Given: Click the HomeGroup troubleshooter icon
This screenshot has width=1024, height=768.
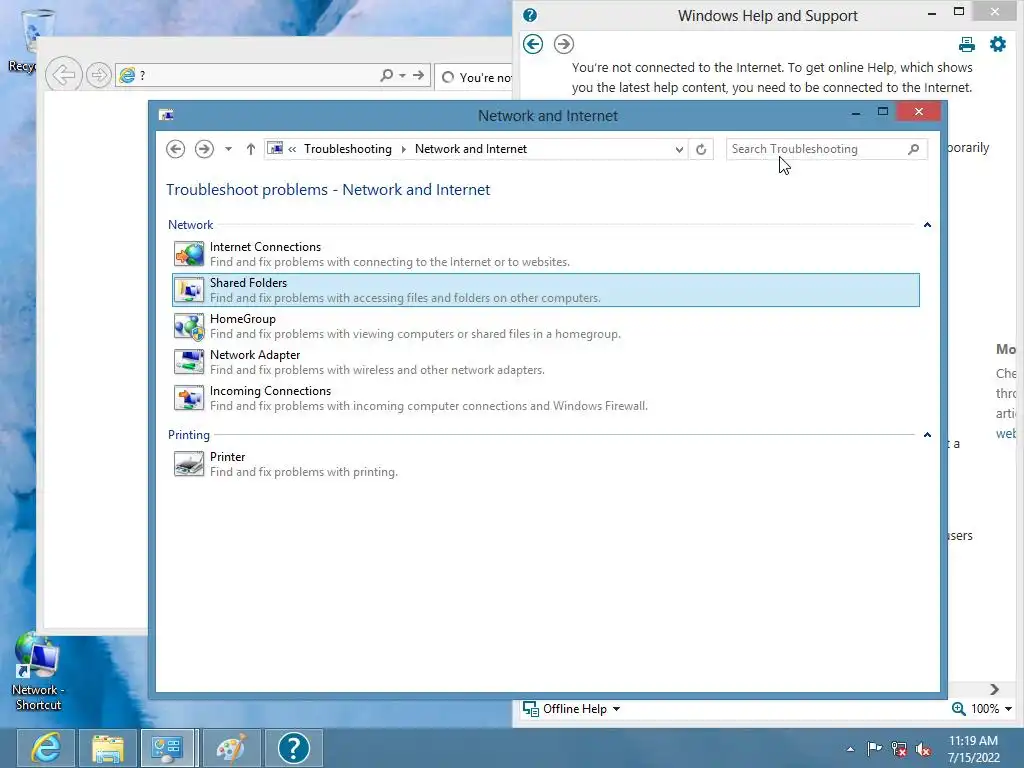Looking at the screenshot, I should point(189,326).
